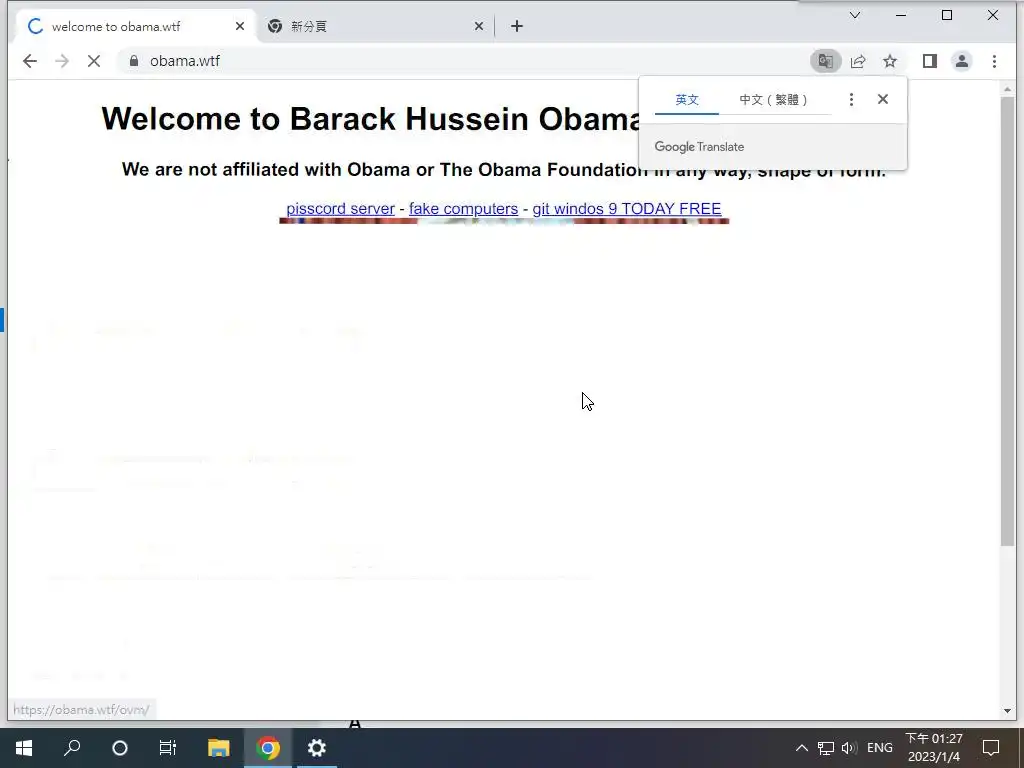Screen dimensions: 1024x768
Task: Open Settings gear on taskbar
Action: 317,748
